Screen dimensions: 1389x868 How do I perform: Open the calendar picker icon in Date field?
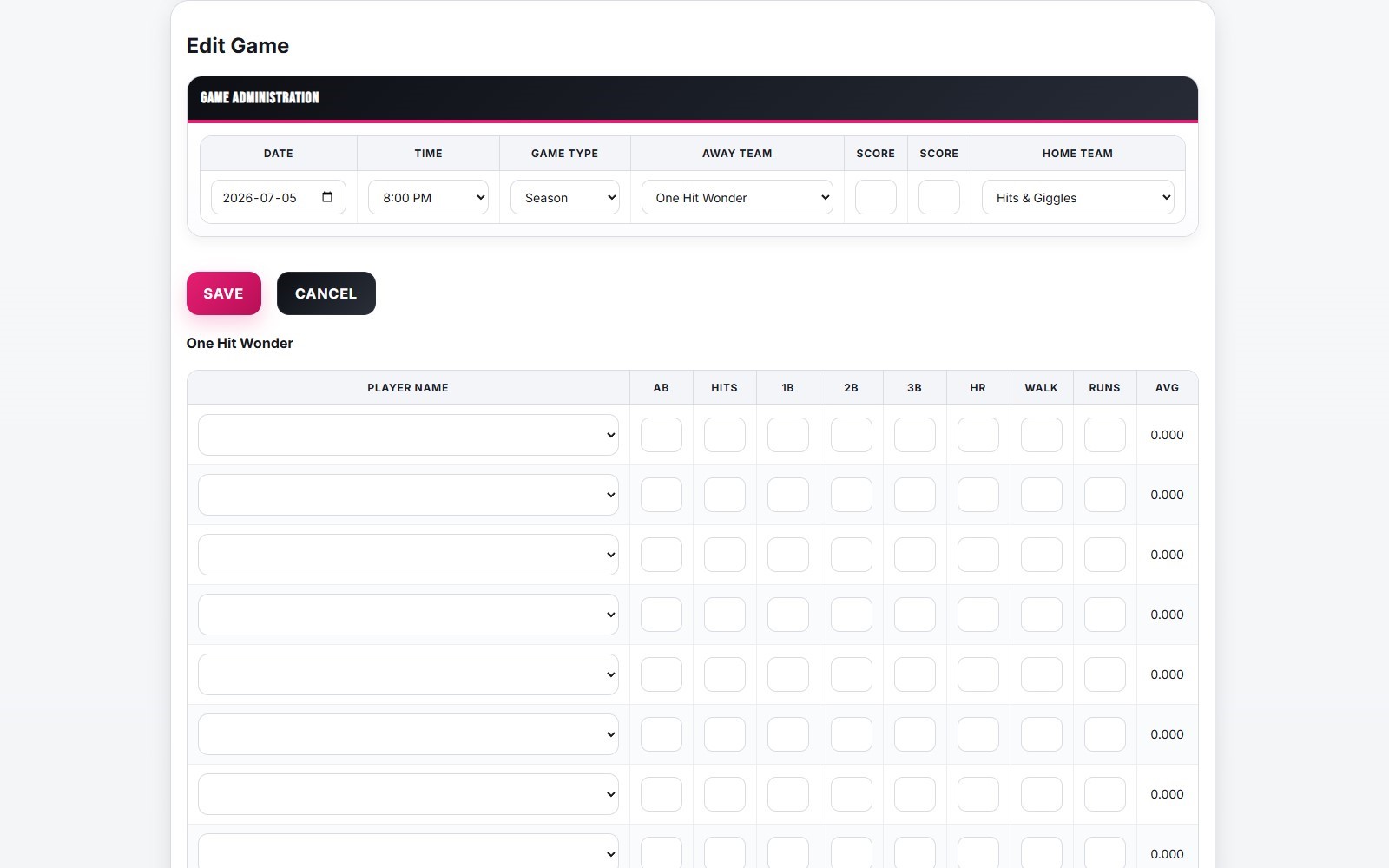click(x=327, y=197)
